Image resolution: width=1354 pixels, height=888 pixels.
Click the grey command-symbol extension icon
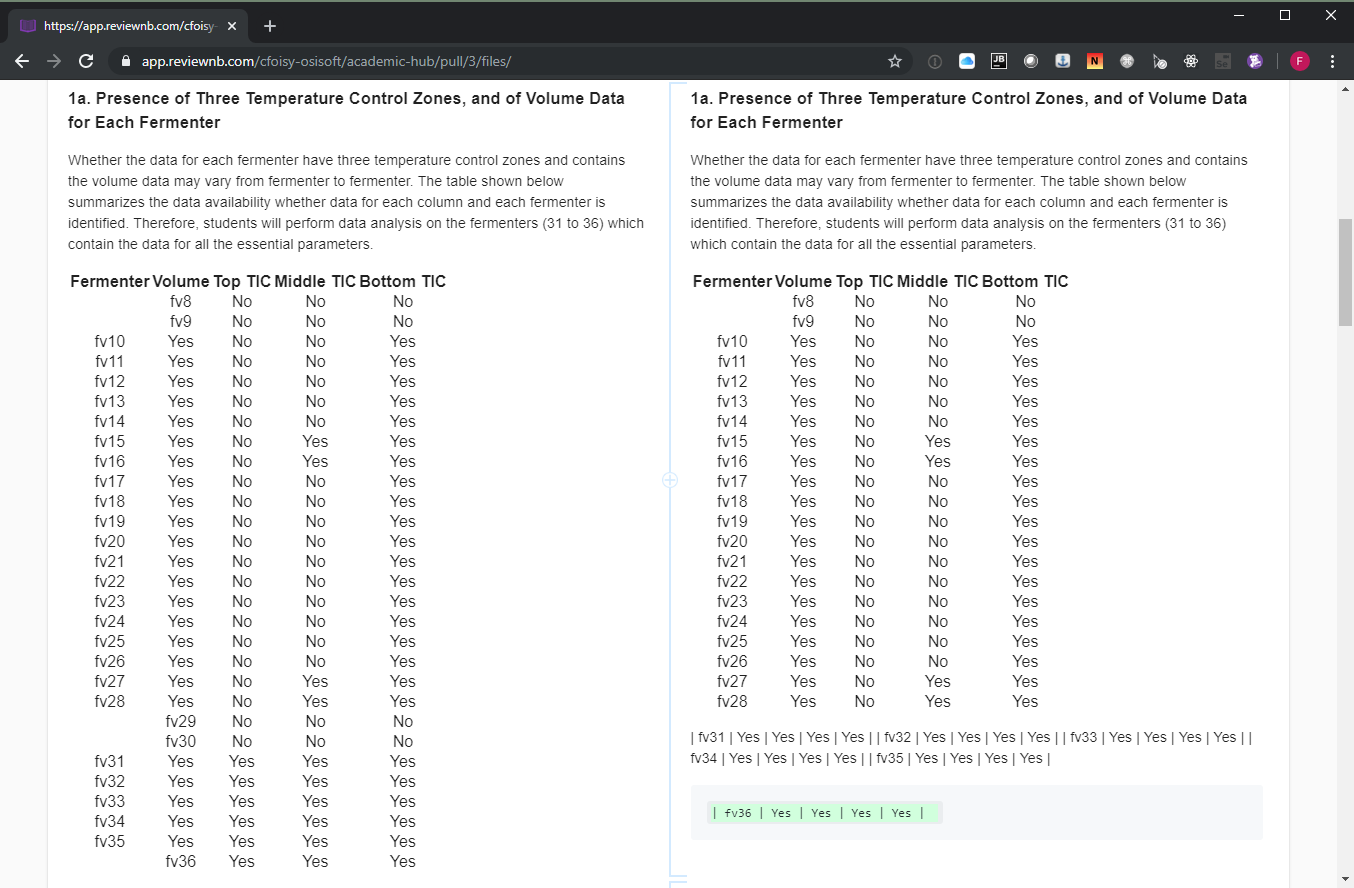pos(1127,61)
